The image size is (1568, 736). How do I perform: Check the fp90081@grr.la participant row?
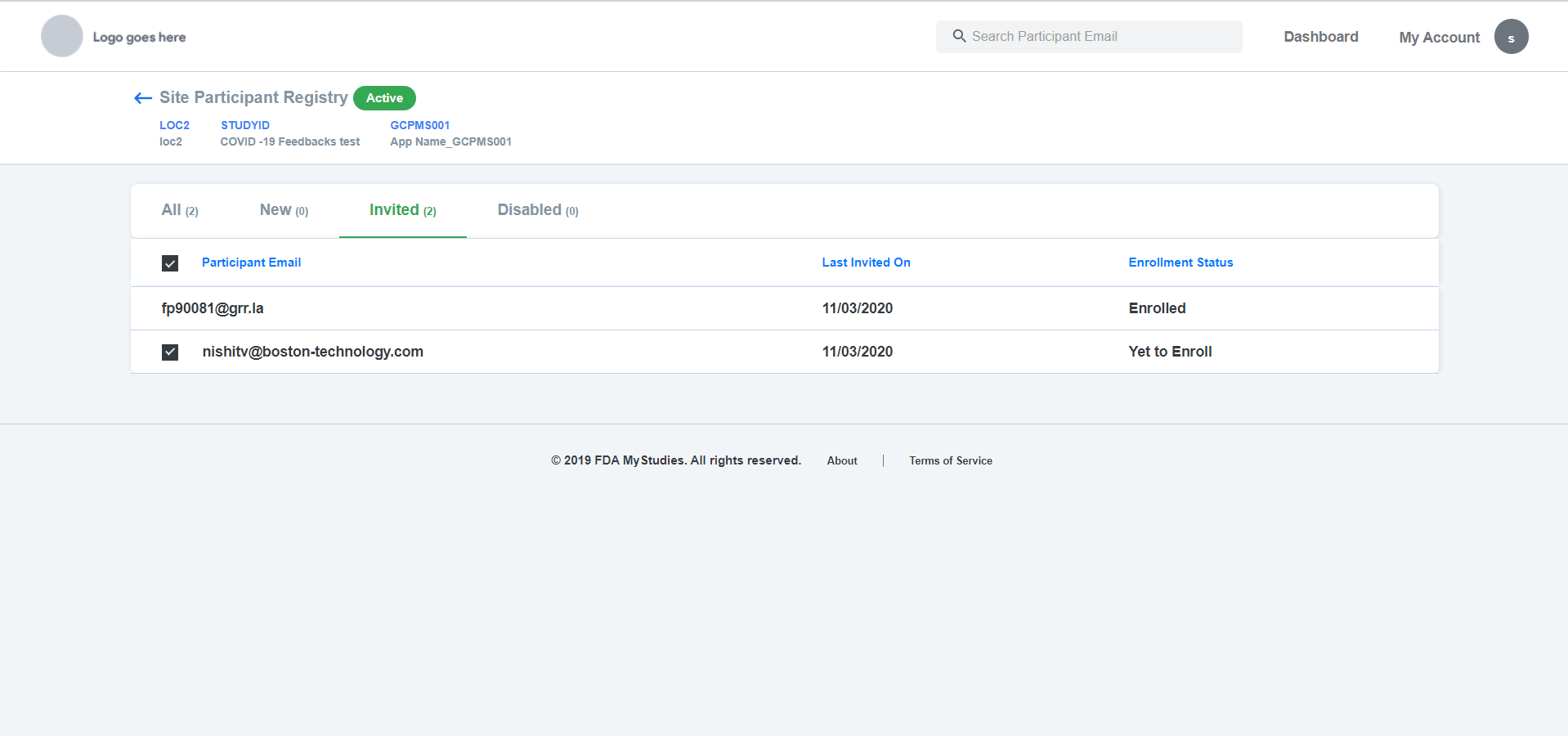pyautogui.click(x=169, y=308)
